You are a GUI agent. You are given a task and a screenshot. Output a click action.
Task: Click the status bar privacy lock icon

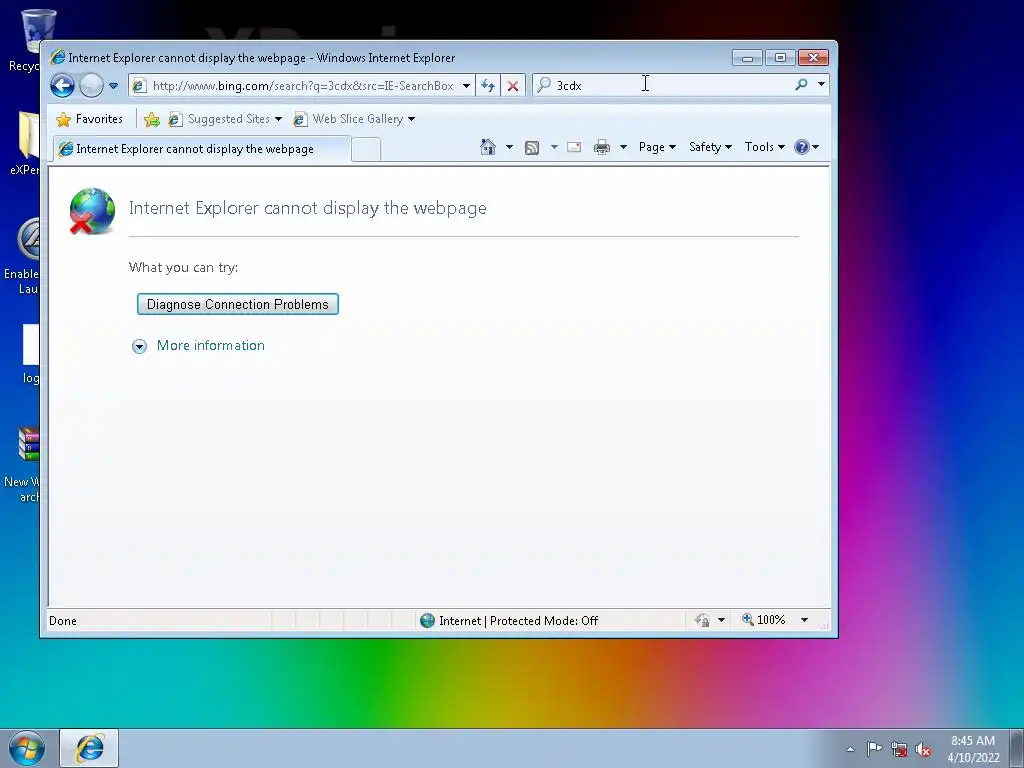pyautogui.click(x=703, y=620)
